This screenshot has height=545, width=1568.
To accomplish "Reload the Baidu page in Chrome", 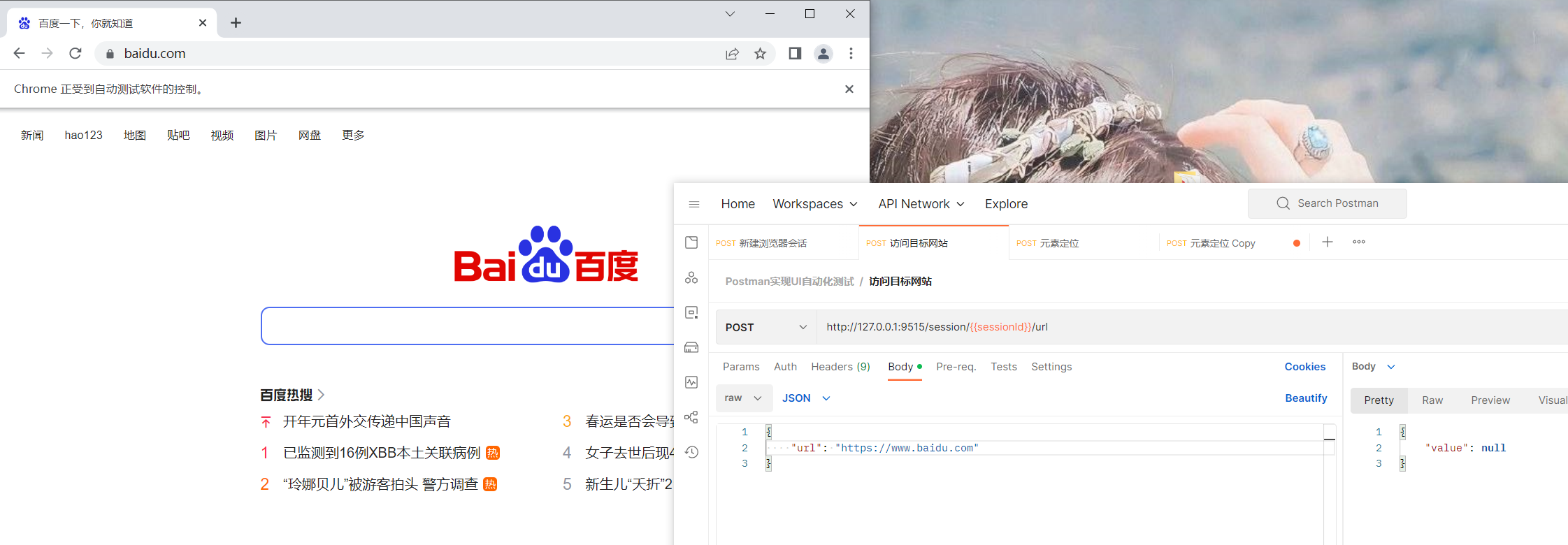I will tap(75, 53).
